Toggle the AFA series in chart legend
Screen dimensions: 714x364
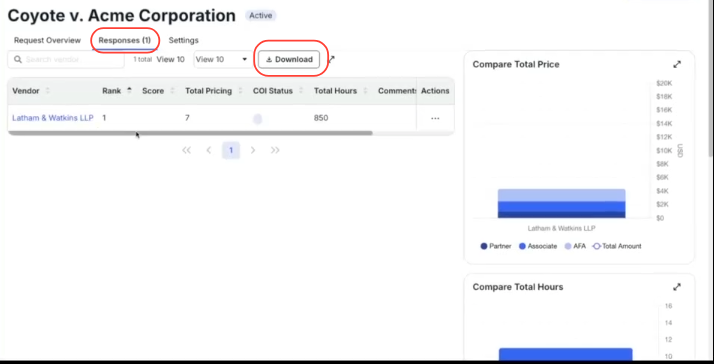(575, 246)
